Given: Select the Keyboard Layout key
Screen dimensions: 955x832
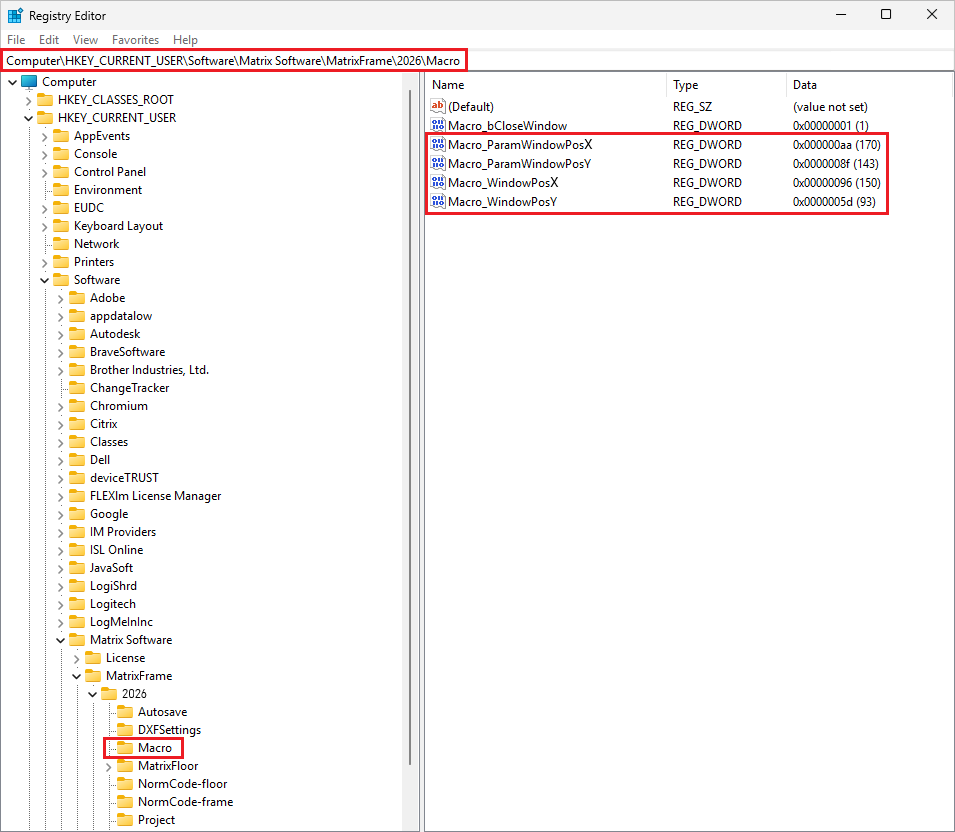Looking at the screenshot, I should point(119,226).
